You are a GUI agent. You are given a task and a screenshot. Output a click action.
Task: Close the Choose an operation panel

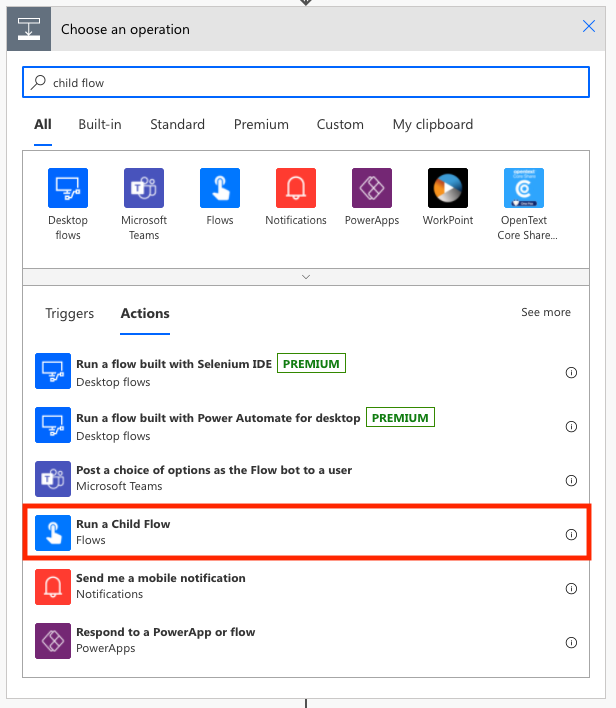pos(589,27)
